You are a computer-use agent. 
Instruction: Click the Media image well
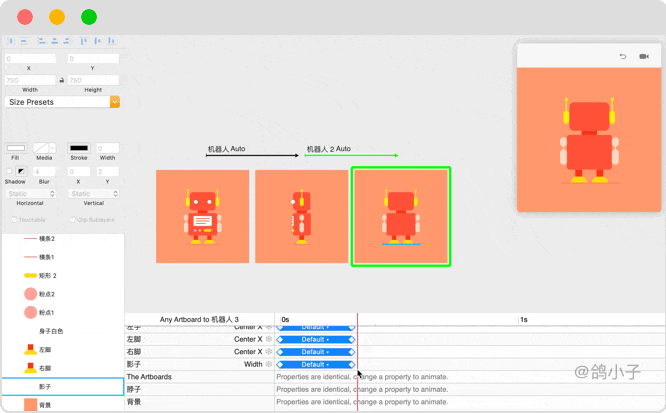click(x=41, y=148)
